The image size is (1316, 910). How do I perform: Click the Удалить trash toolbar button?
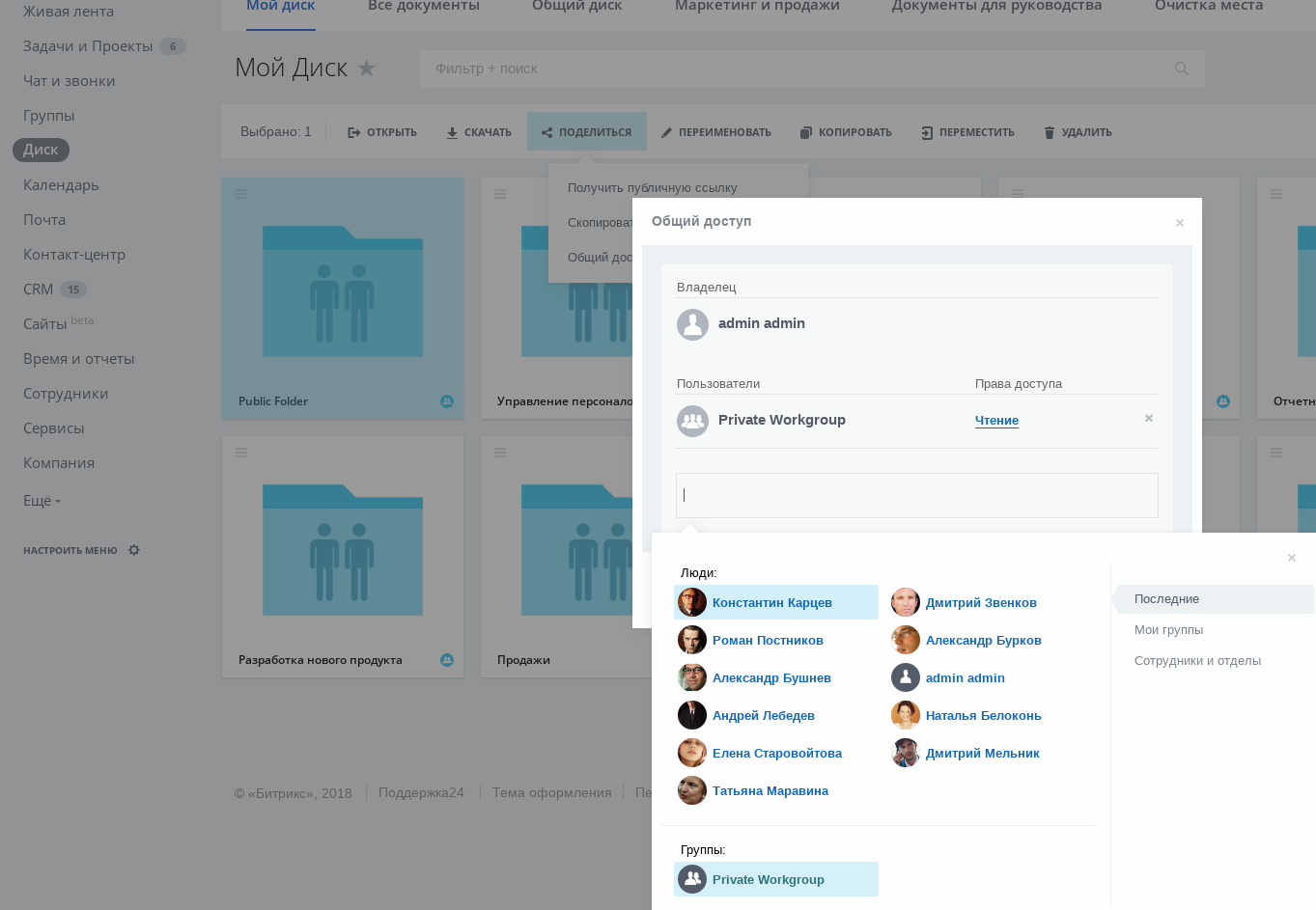(1078, 132)
